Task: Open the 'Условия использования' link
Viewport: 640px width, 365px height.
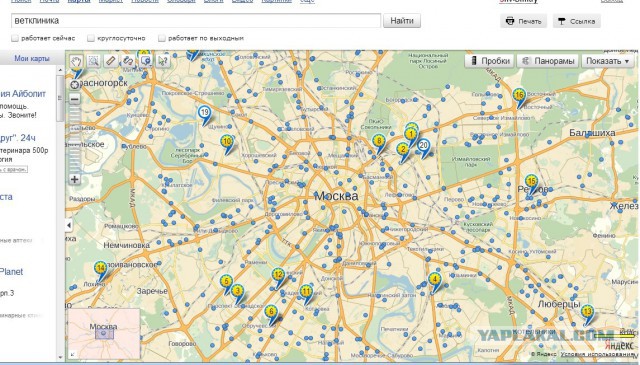Action: pyautogui.click(x=598, y=354)
